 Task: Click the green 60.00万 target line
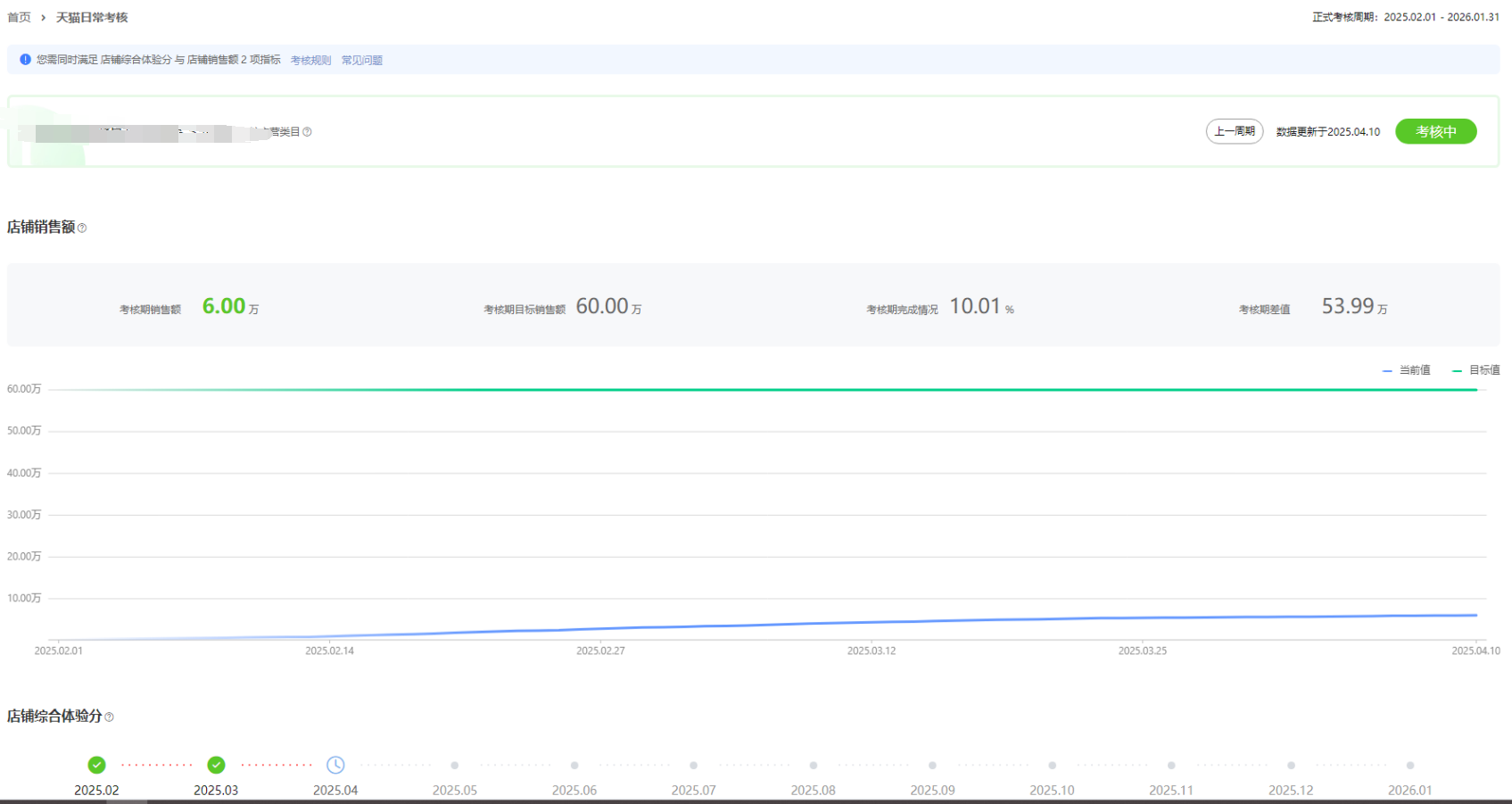pos(767,390)
